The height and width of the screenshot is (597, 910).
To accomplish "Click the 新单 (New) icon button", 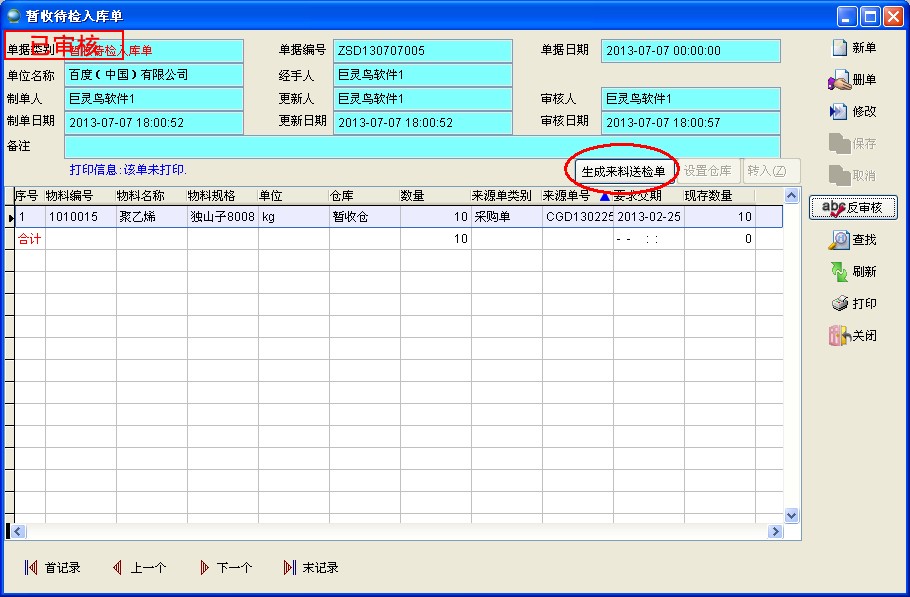I will click(853, 48).
